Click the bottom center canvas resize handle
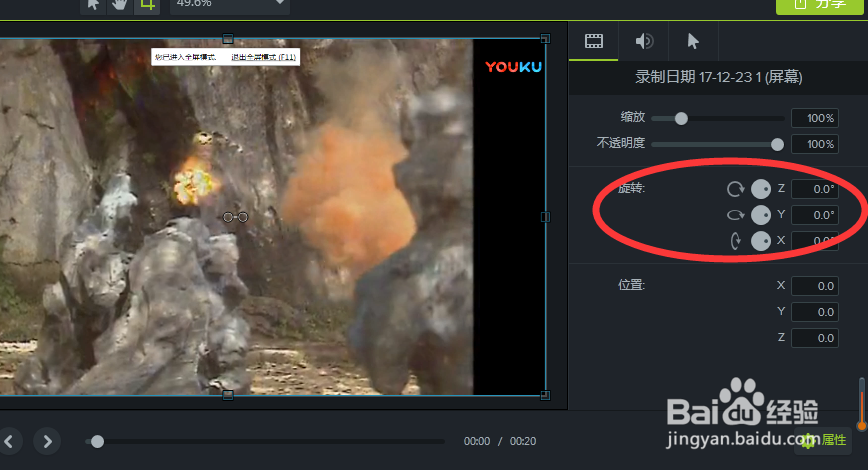The image size is (868, 470). pyautogui.click(x=228, y=395)
